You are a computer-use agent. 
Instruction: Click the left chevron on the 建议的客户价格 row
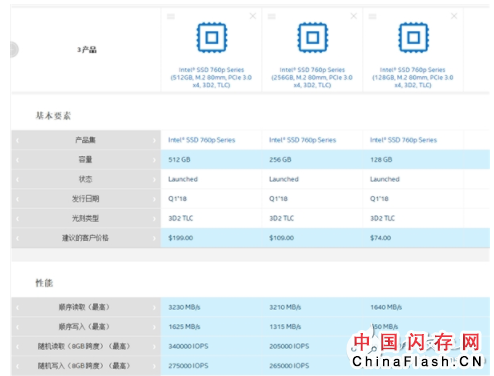17,238
